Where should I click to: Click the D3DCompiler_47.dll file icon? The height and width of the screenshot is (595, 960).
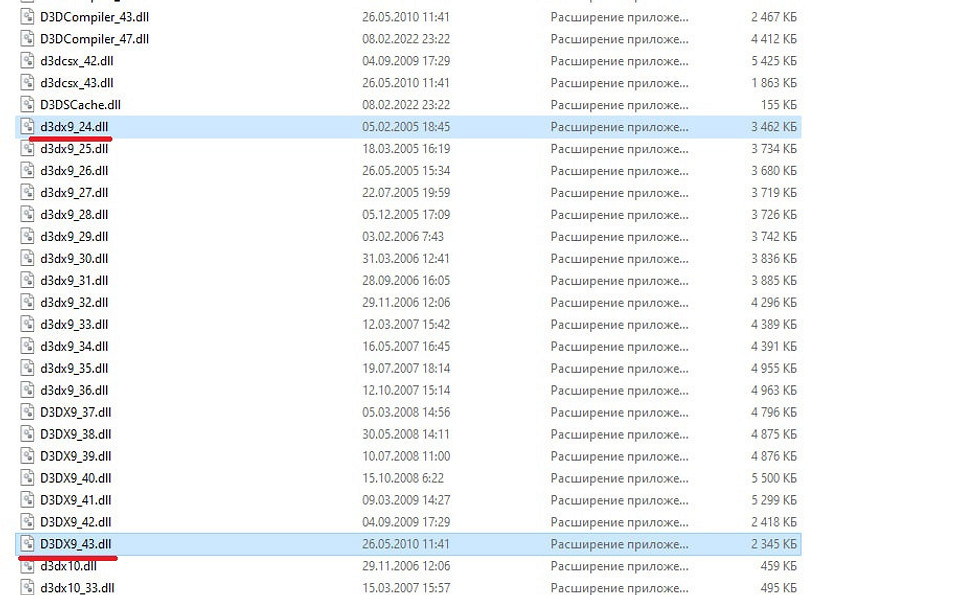click(28, 39)
